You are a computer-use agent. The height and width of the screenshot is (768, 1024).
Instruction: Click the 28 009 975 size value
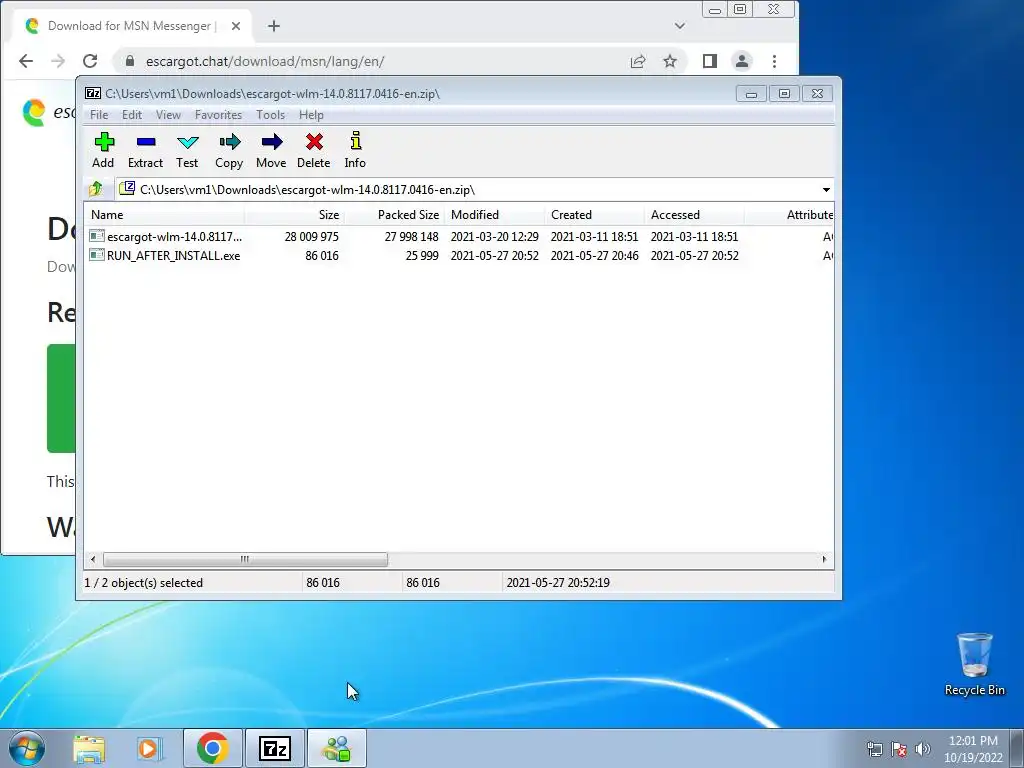(x=312, y=236)
